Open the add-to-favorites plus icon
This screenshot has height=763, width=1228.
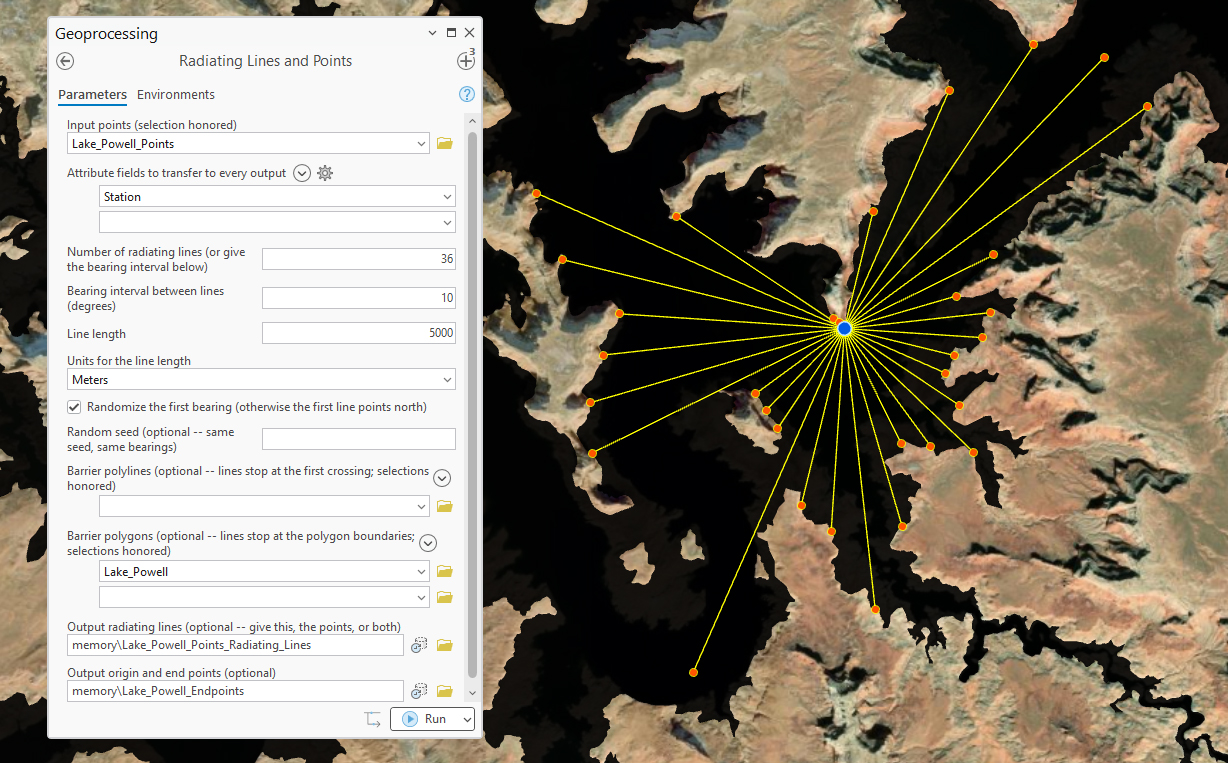click(x=465, y=61)
